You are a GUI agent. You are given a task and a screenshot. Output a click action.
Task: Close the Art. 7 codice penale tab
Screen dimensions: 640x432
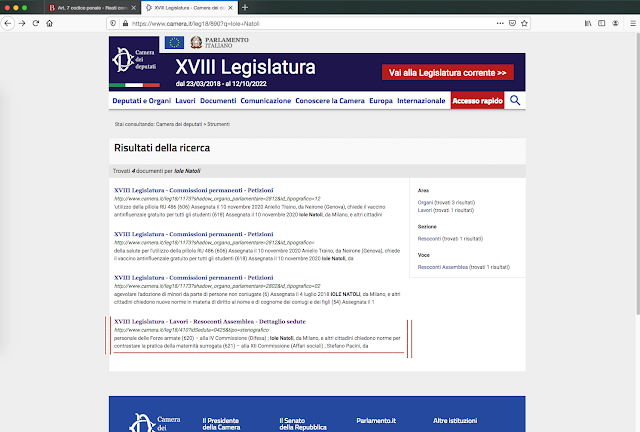click(x=133, y=8)
